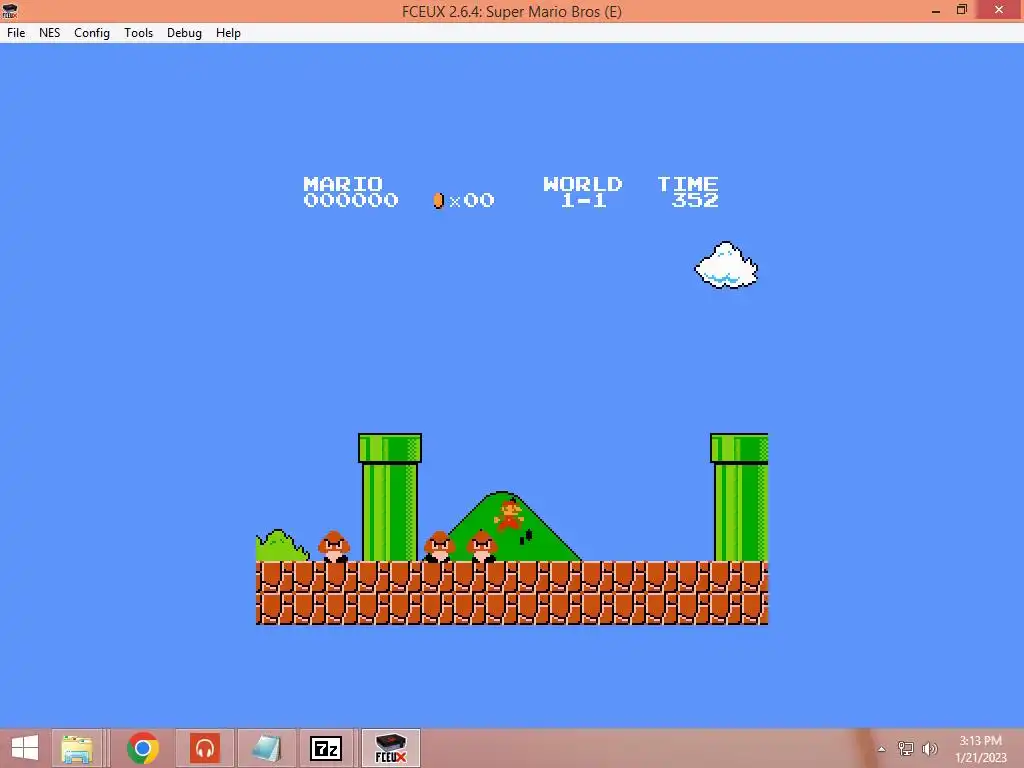Viewport: 1024px width, 768px height.
Task: Click the Mario character in game
Action: (509, 515)
